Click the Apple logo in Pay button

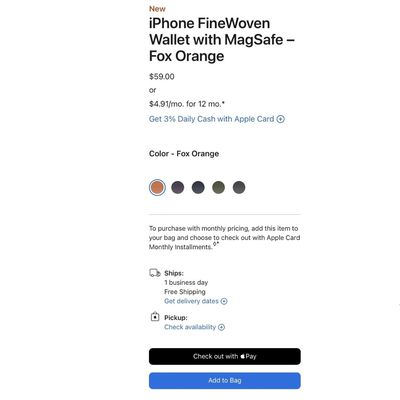[243, 356]
